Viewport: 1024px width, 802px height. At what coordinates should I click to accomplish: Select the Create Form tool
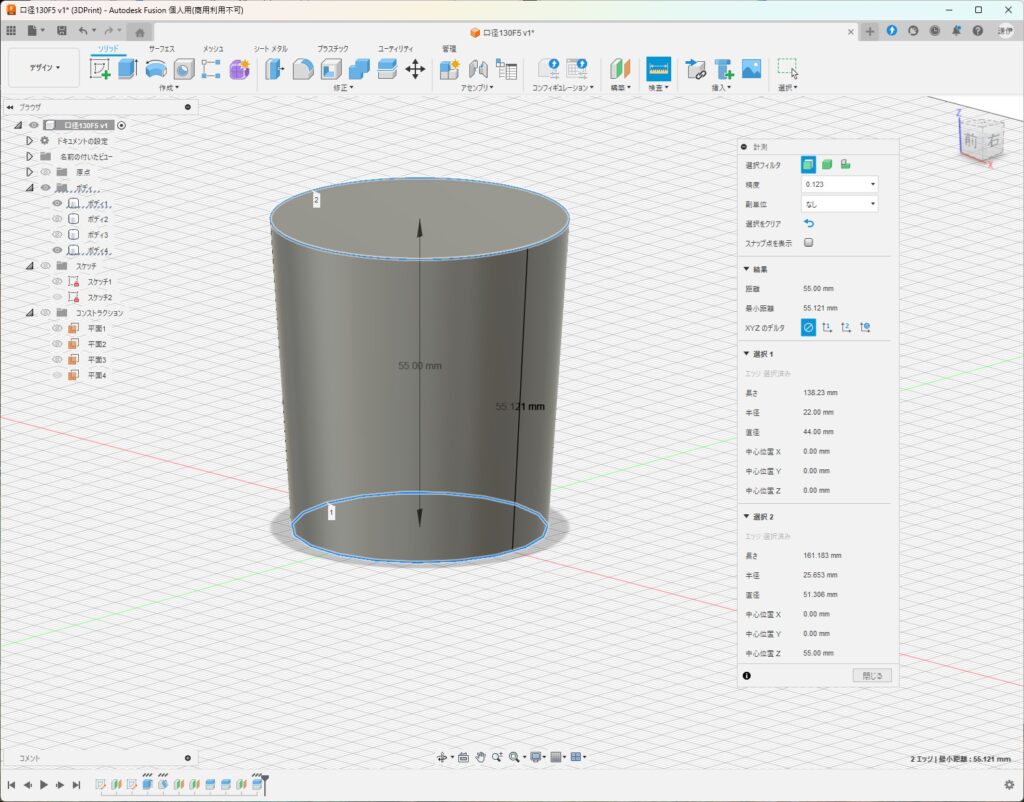(240, 69)
